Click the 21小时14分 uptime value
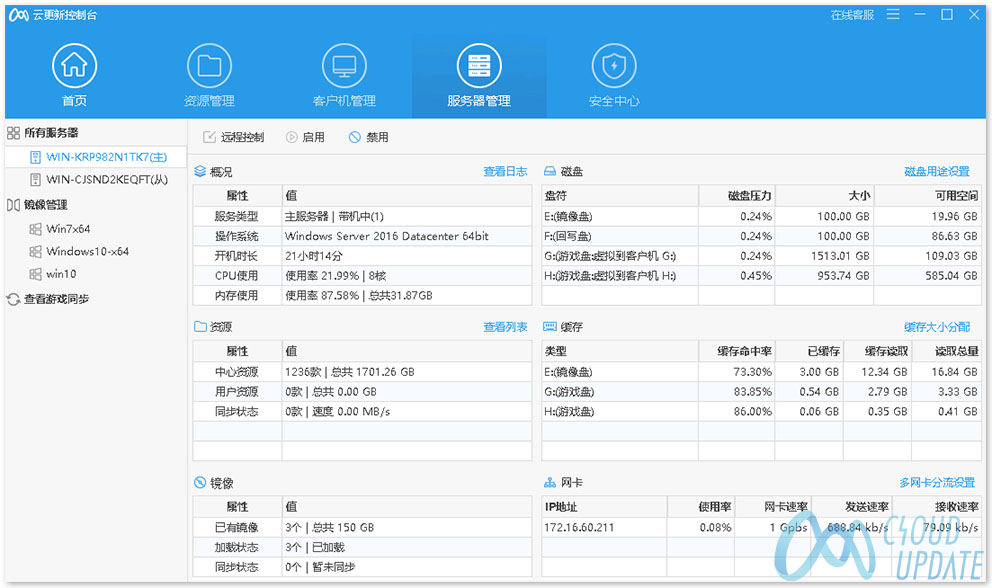Viewport: 992px width, 588px height. pos(314,256)
